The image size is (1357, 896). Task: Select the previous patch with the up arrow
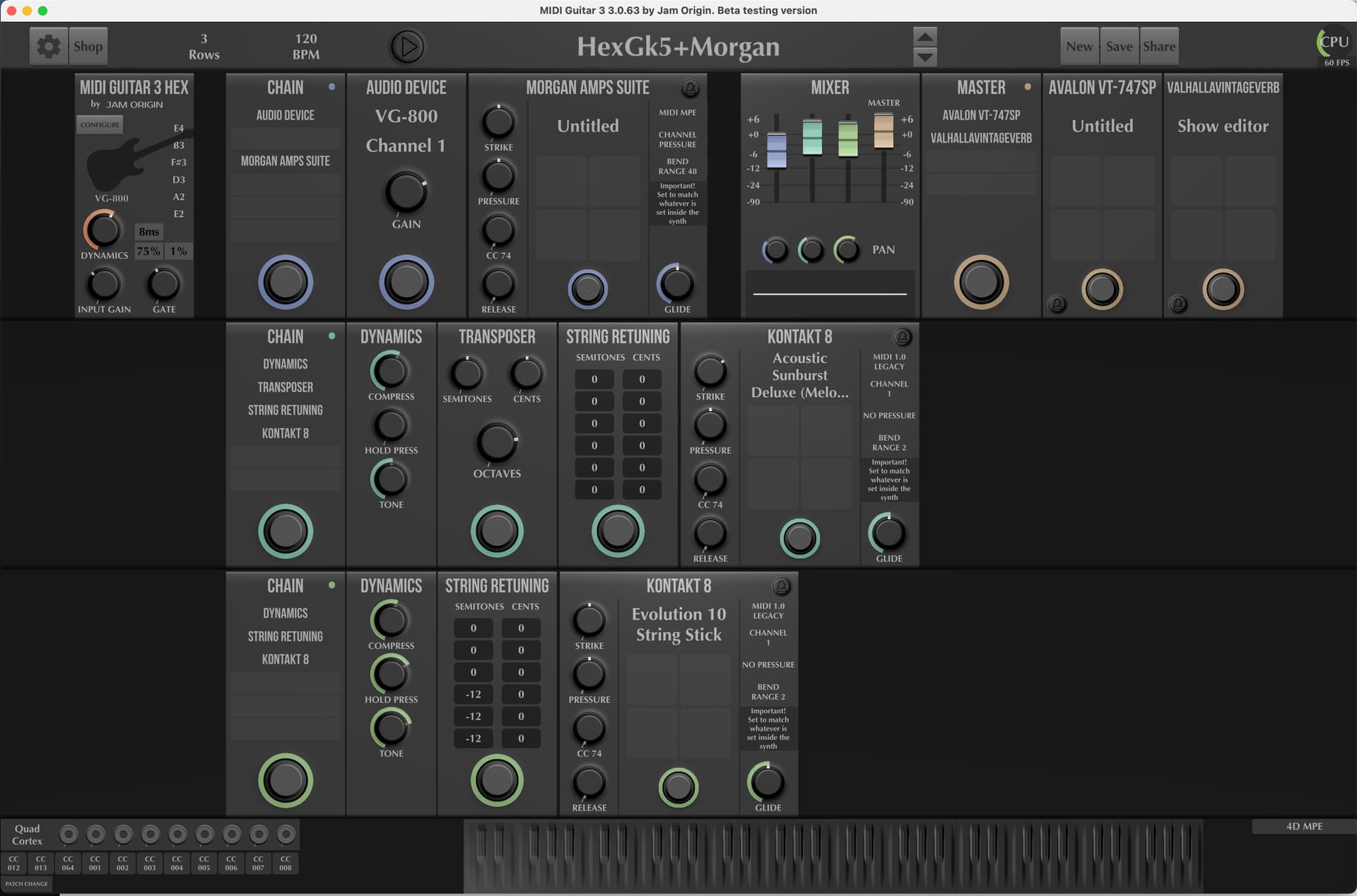[x=925, y=37]
